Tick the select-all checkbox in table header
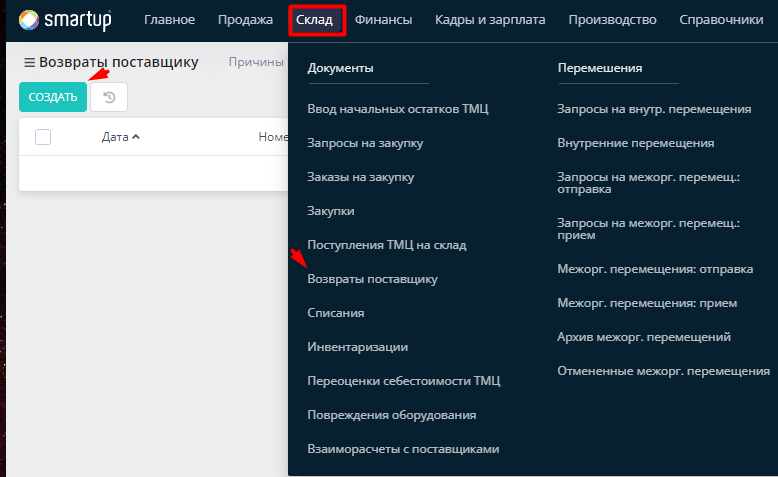This screenshot has width=778, height=477. [43, 137]
